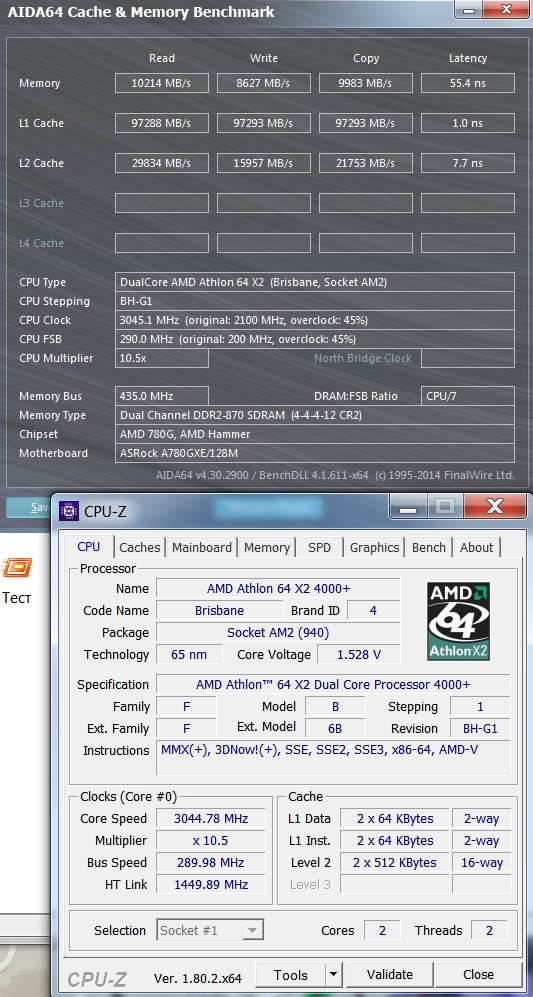Screen dimensions: 533x997
Task: Expand the Tools dropdown arrow
Action: (334, 975)
